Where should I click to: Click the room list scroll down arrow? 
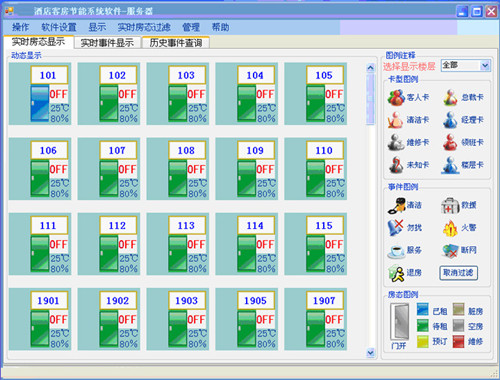tap(370, 353)
